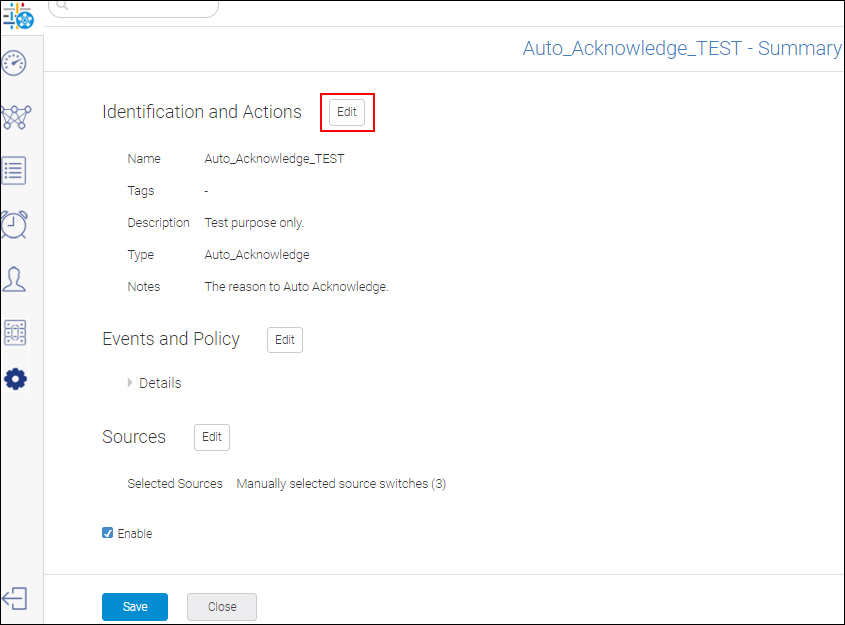Image resolution: width=845 pixels, height=625 pixels.
Task: Open the Settings gear icon
Action: point(15,379)
